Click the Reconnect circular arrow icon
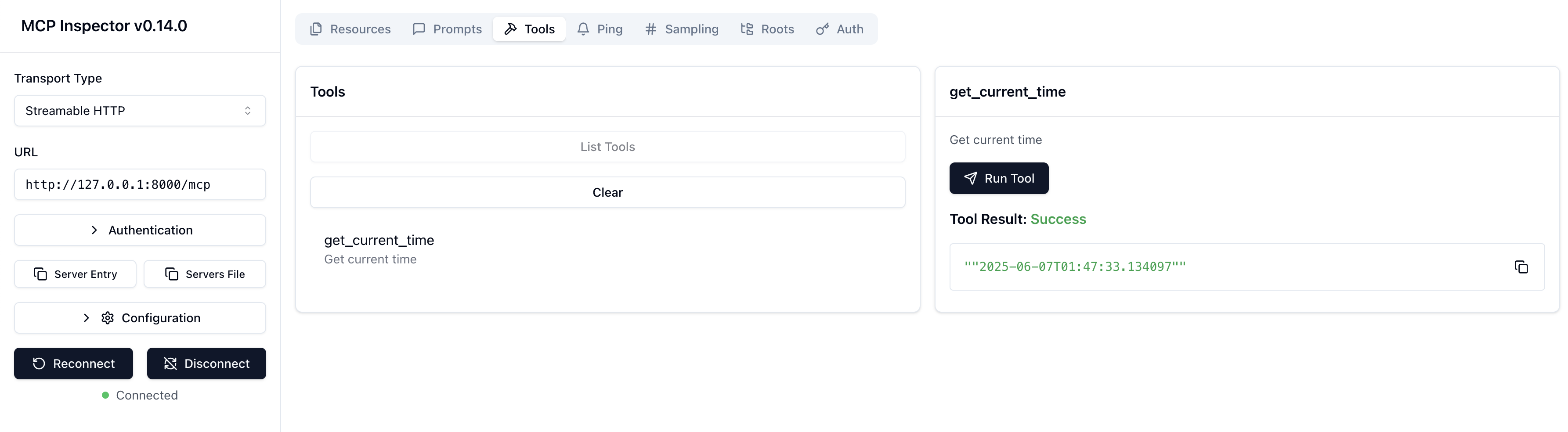 coord(39,363)
